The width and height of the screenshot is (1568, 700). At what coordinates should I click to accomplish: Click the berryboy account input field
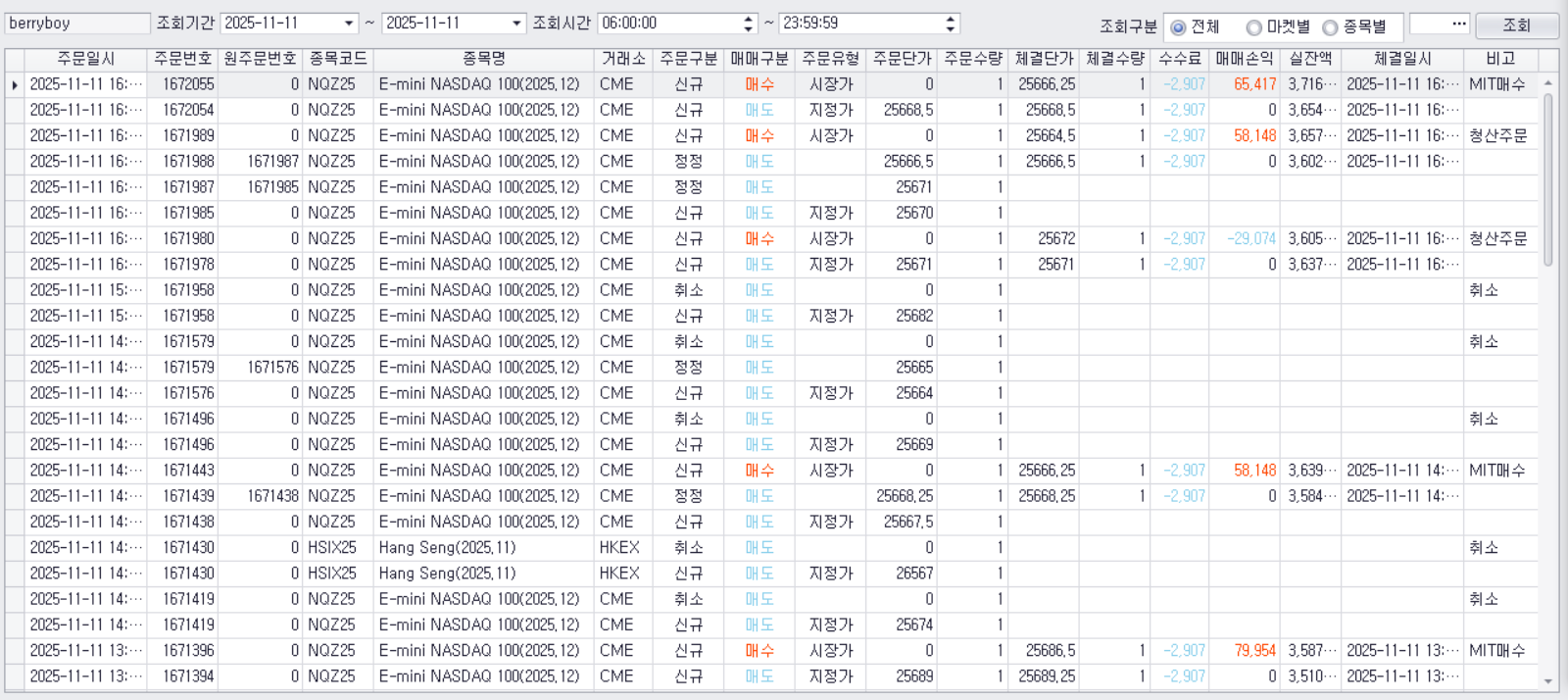pyautogui.click(x=77, y=23)
